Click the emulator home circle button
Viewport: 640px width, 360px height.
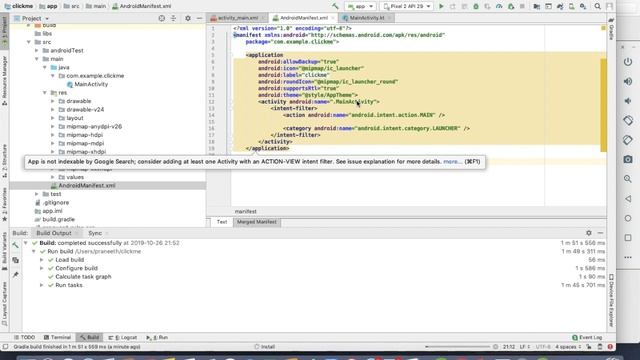click(628, 218)
